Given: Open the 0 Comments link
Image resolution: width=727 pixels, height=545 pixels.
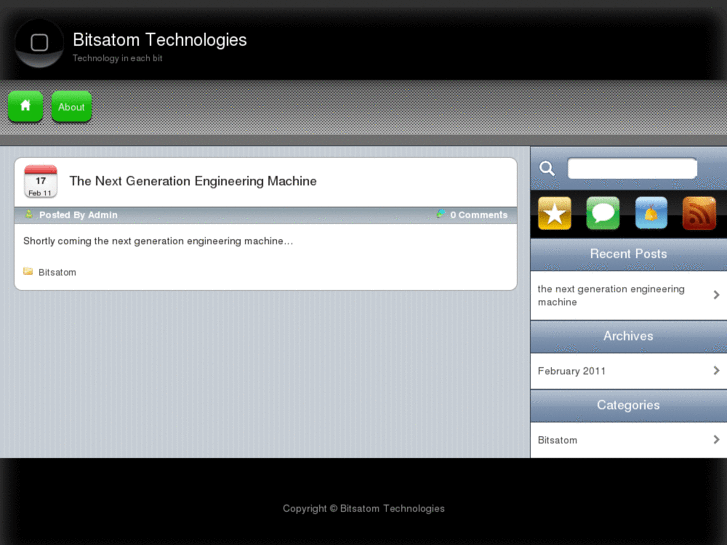Looking at the screenshot, I should pyautogui.click(x=478, y=215).
